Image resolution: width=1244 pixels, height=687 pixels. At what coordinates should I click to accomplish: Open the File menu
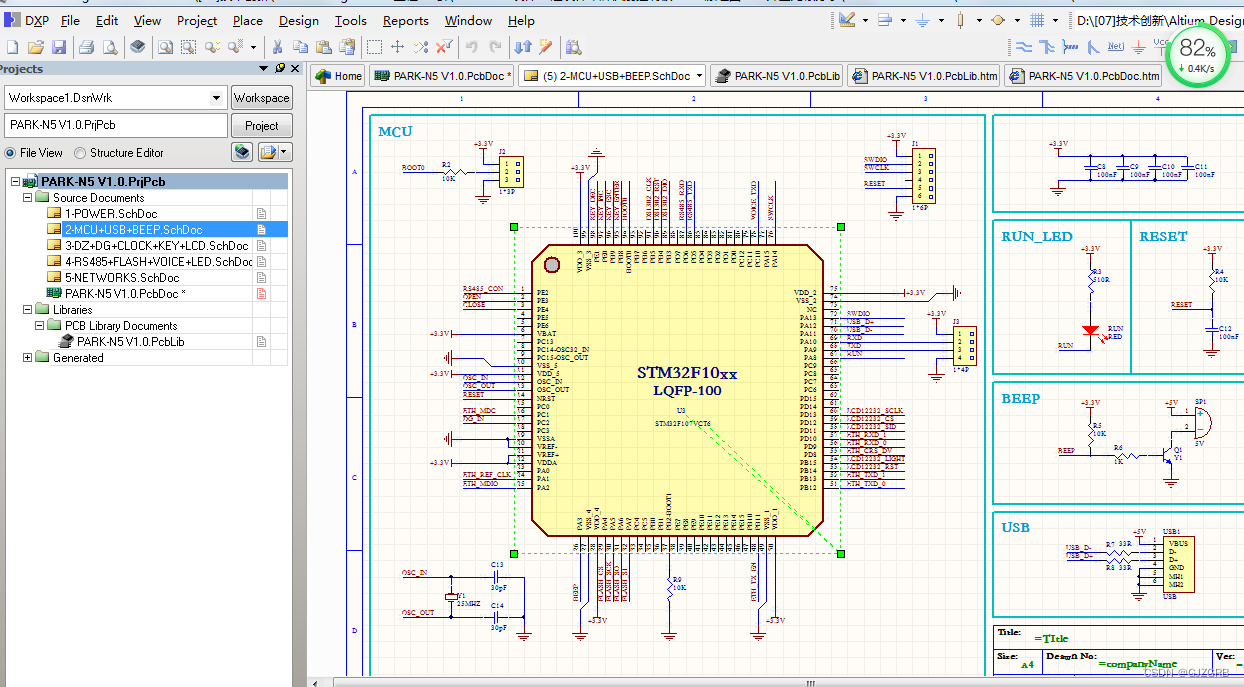[70, 20]
